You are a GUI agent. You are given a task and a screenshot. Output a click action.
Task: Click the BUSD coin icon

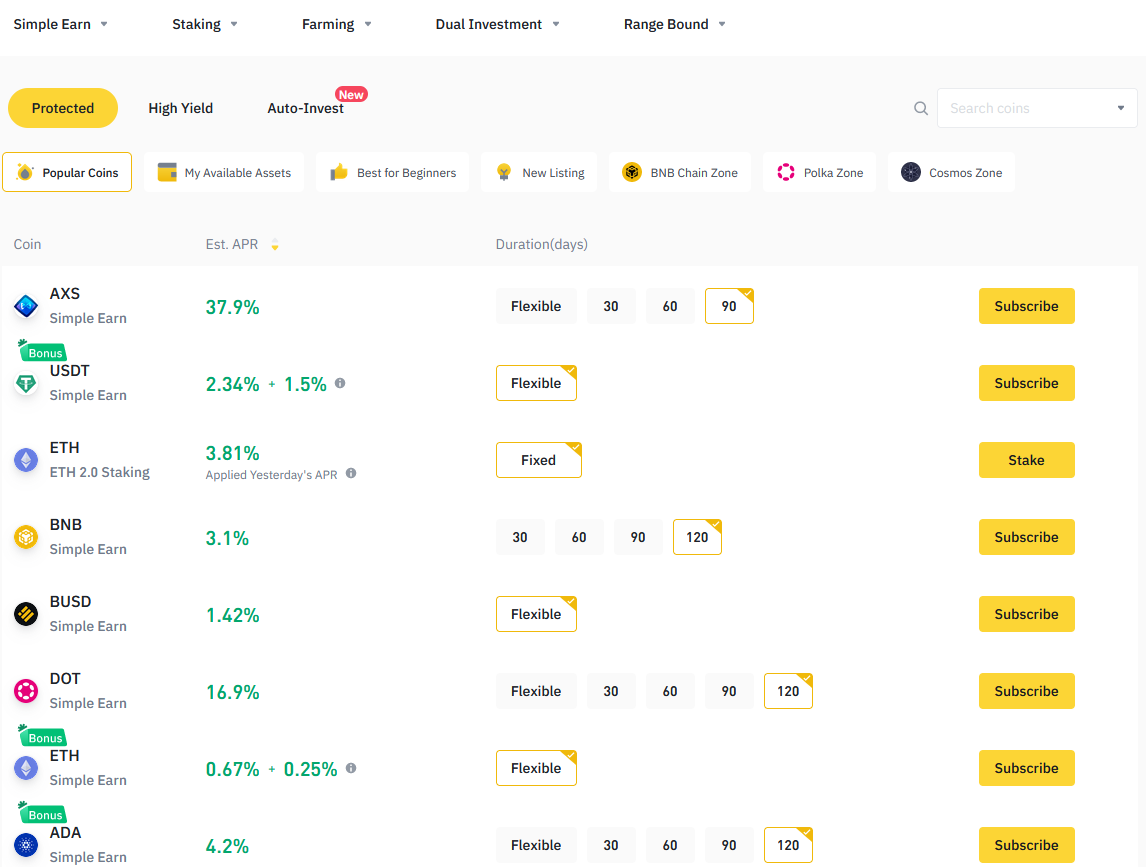tap(26, 614)
